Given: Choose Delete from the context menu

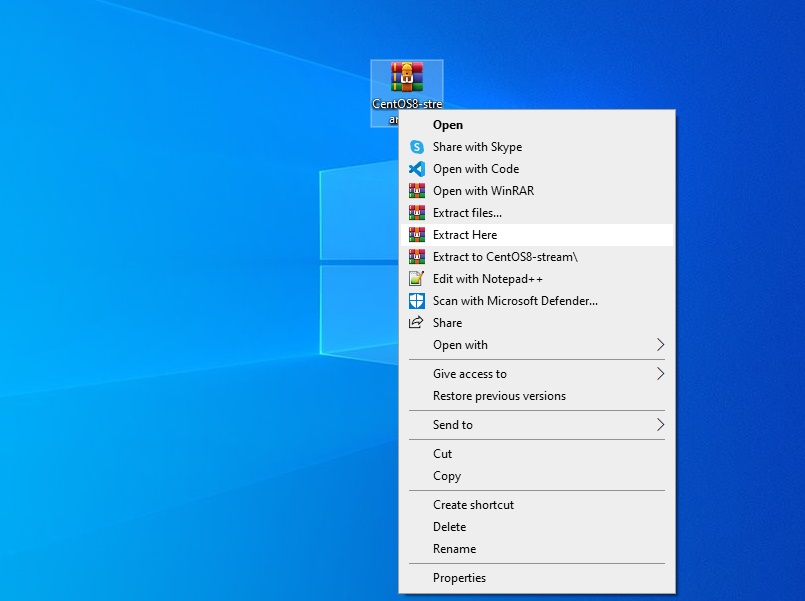Looking at the screenshot, I should tap(536, 527).
